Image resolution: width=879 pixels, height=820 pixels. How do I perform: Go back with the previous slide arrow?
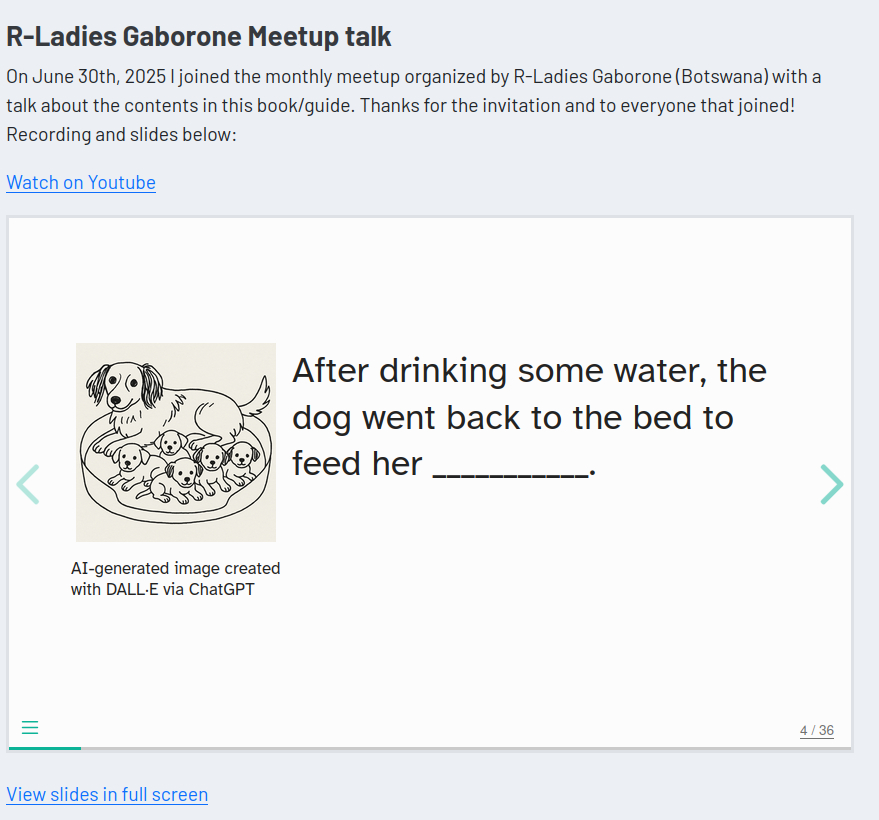click(x=28, y=484)
